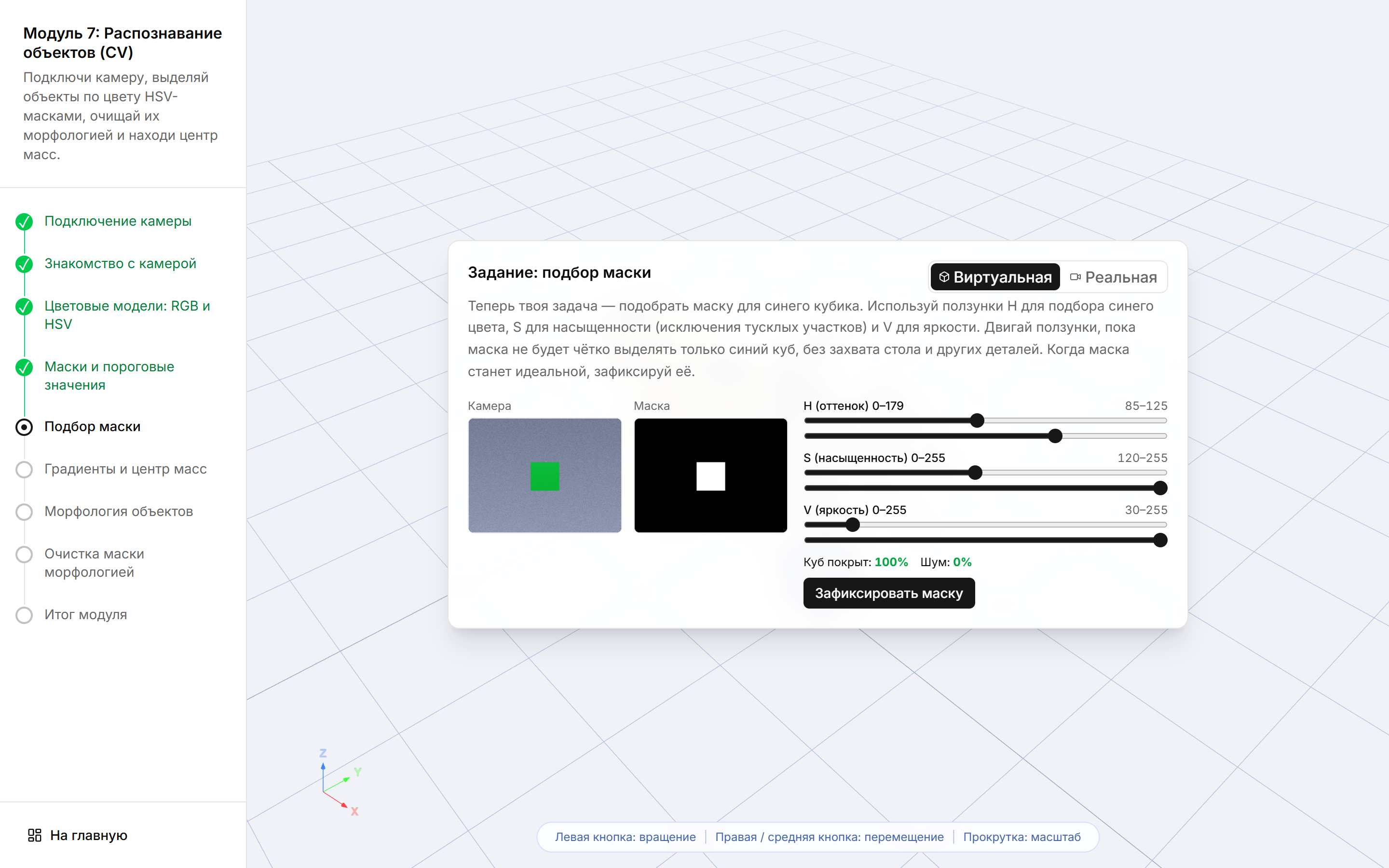Click the checkmark beside Цветовые модели: RGB и HSV
This screenshot has height=868, width=1389.
tap(24, 307)
